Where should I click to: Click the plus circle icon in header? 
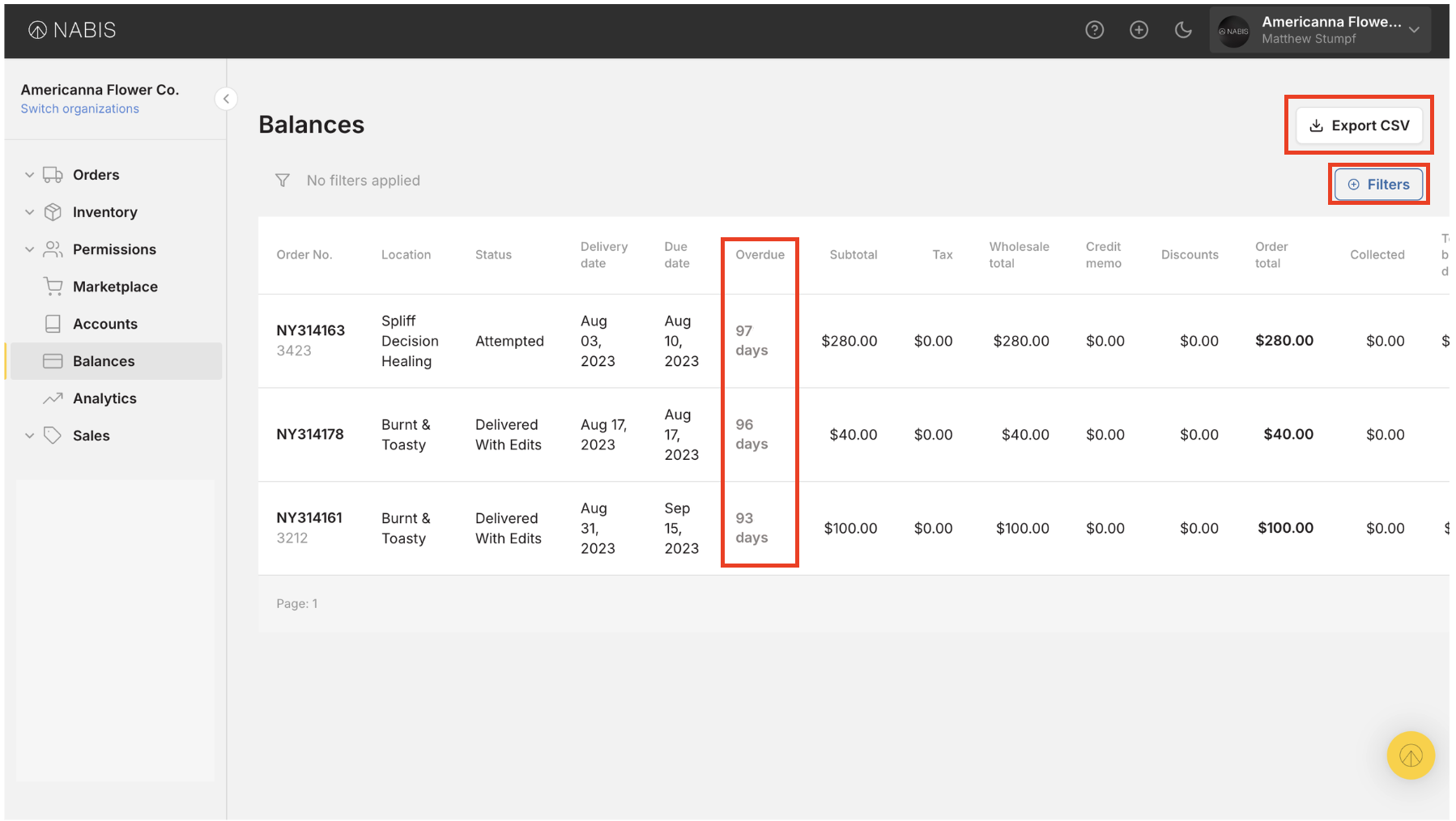coord(1139,30)
